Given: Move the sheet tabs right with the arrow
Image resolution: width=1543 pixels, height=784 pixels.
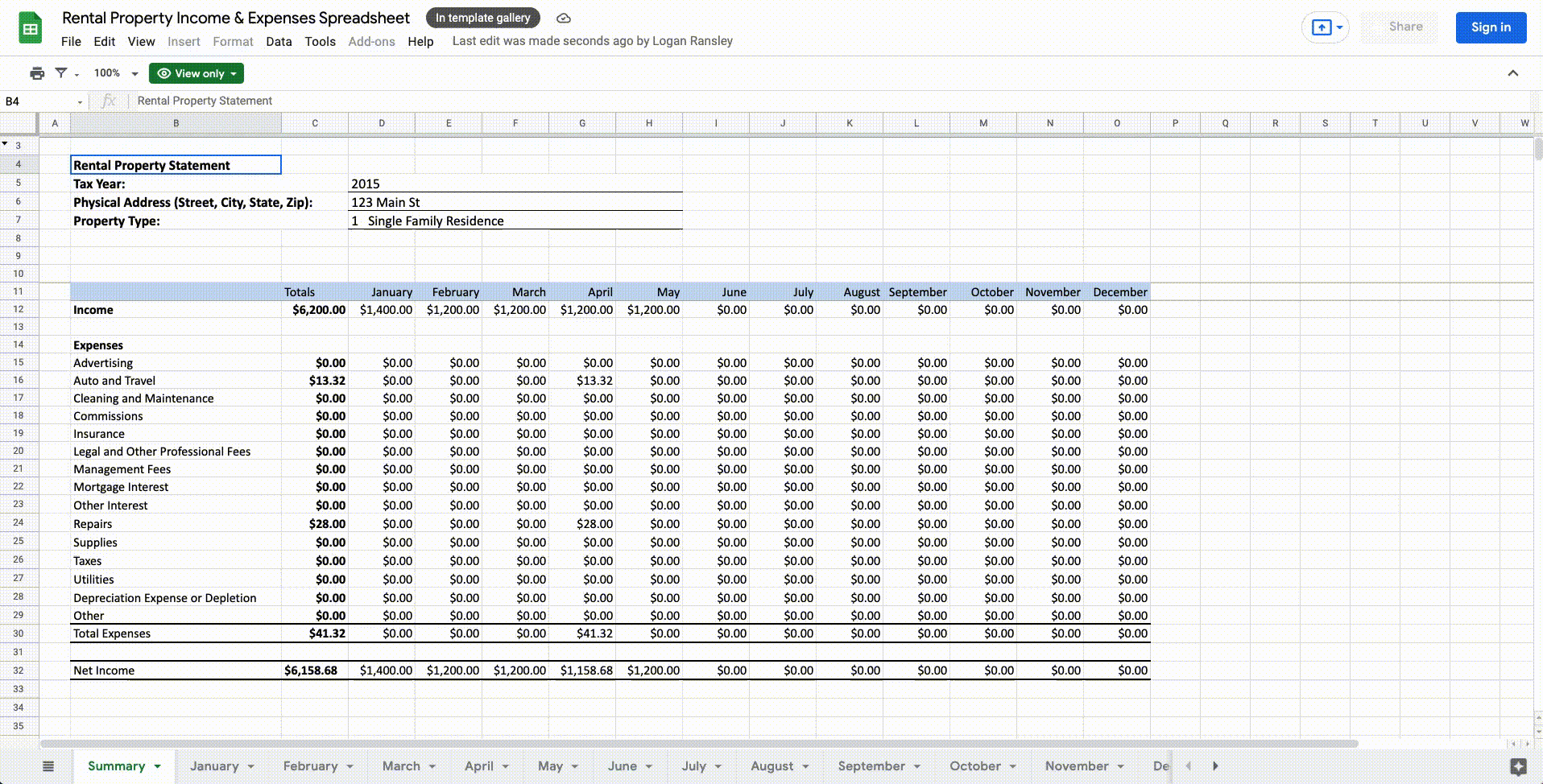Looking at the screenshot, I should click(1215, 766).
